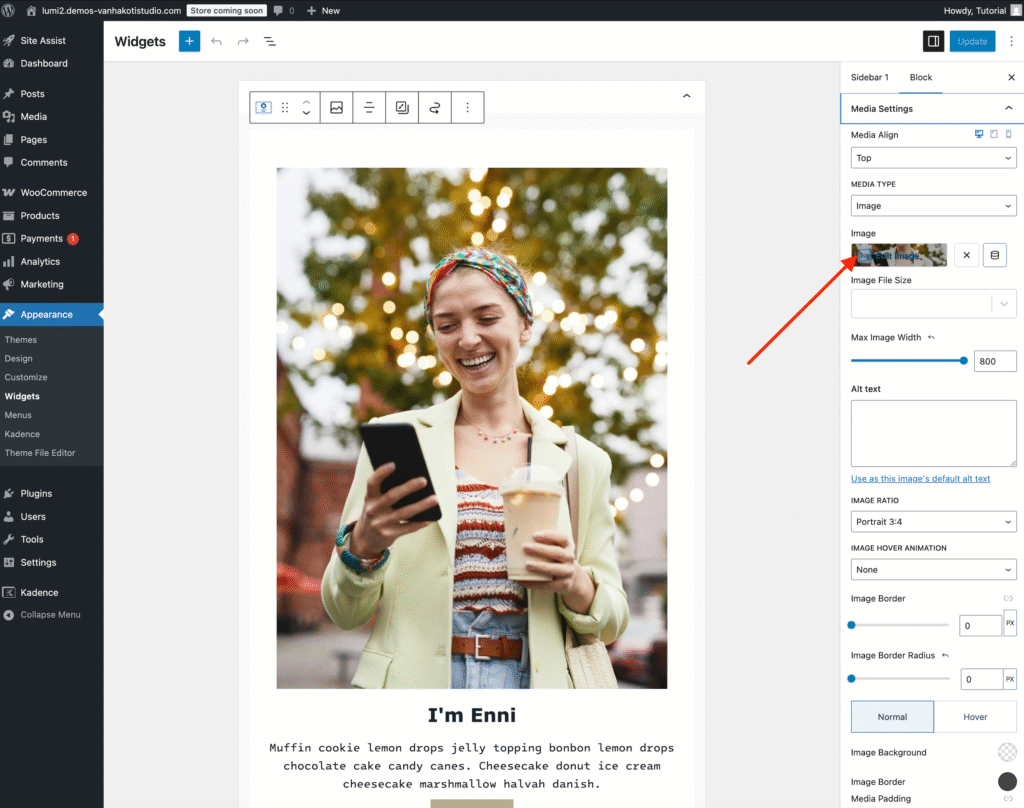This screenshot has width=1024, height=808.
Task: Click the Undo arrow in the editor header
Action: [216, 41]
